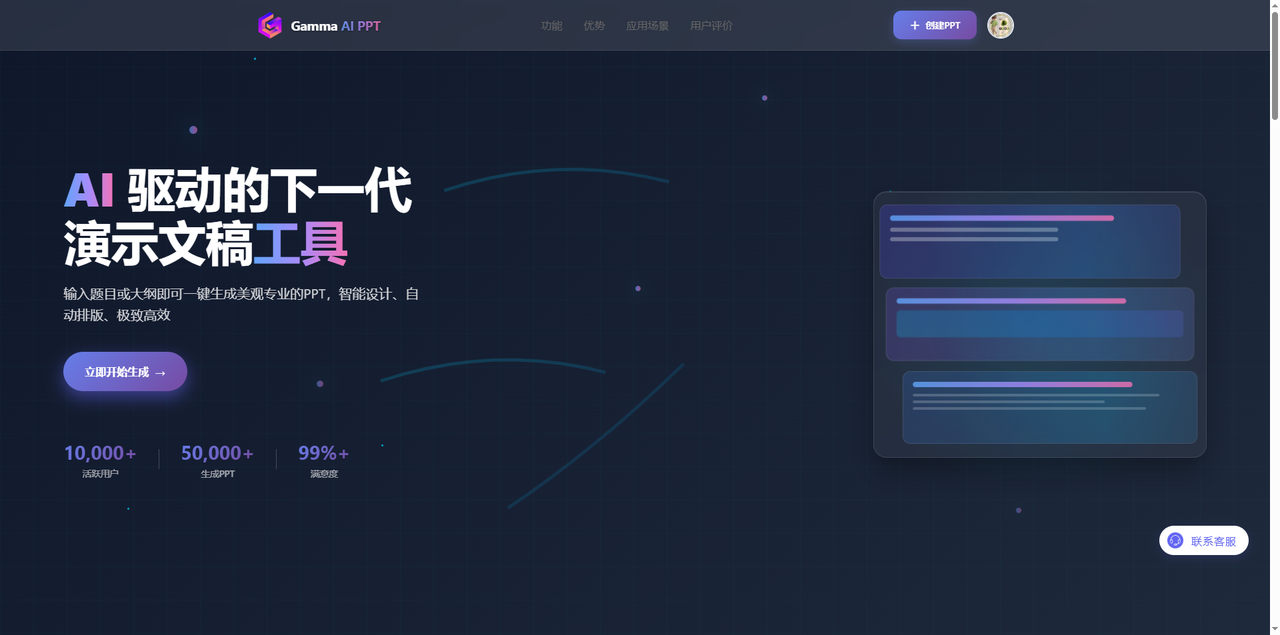Go to the 优势 section
Image resolution: width=1280 pixels, height=635 pixels.
(x=594, y=26)
